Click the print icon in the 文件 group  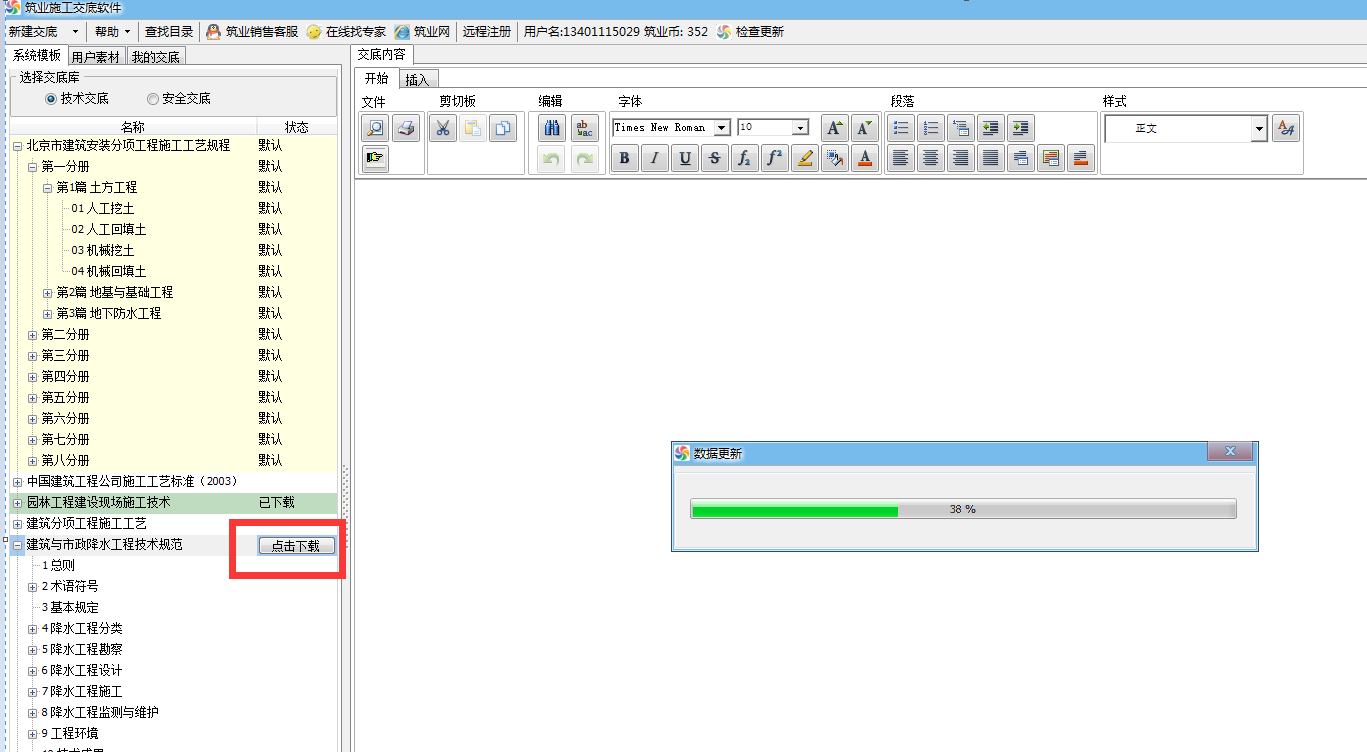[406, 128]
